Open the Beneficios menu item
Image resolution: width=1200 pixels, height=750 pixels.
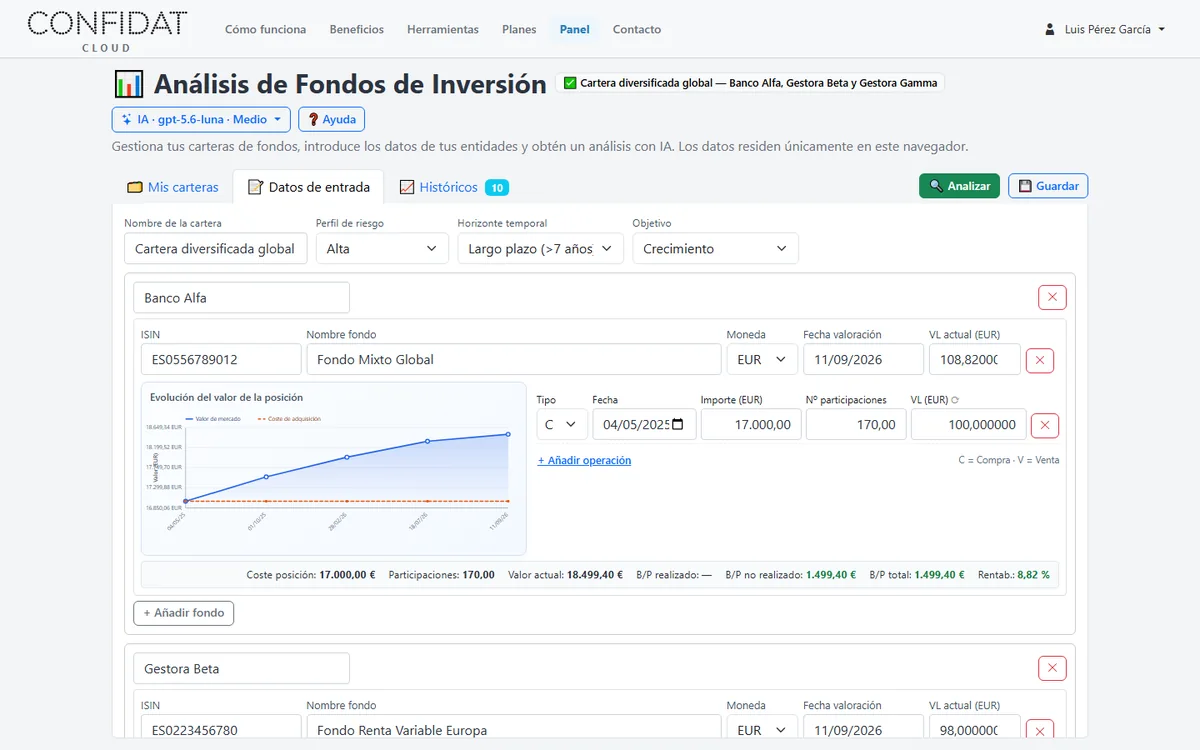click(357, 30)
